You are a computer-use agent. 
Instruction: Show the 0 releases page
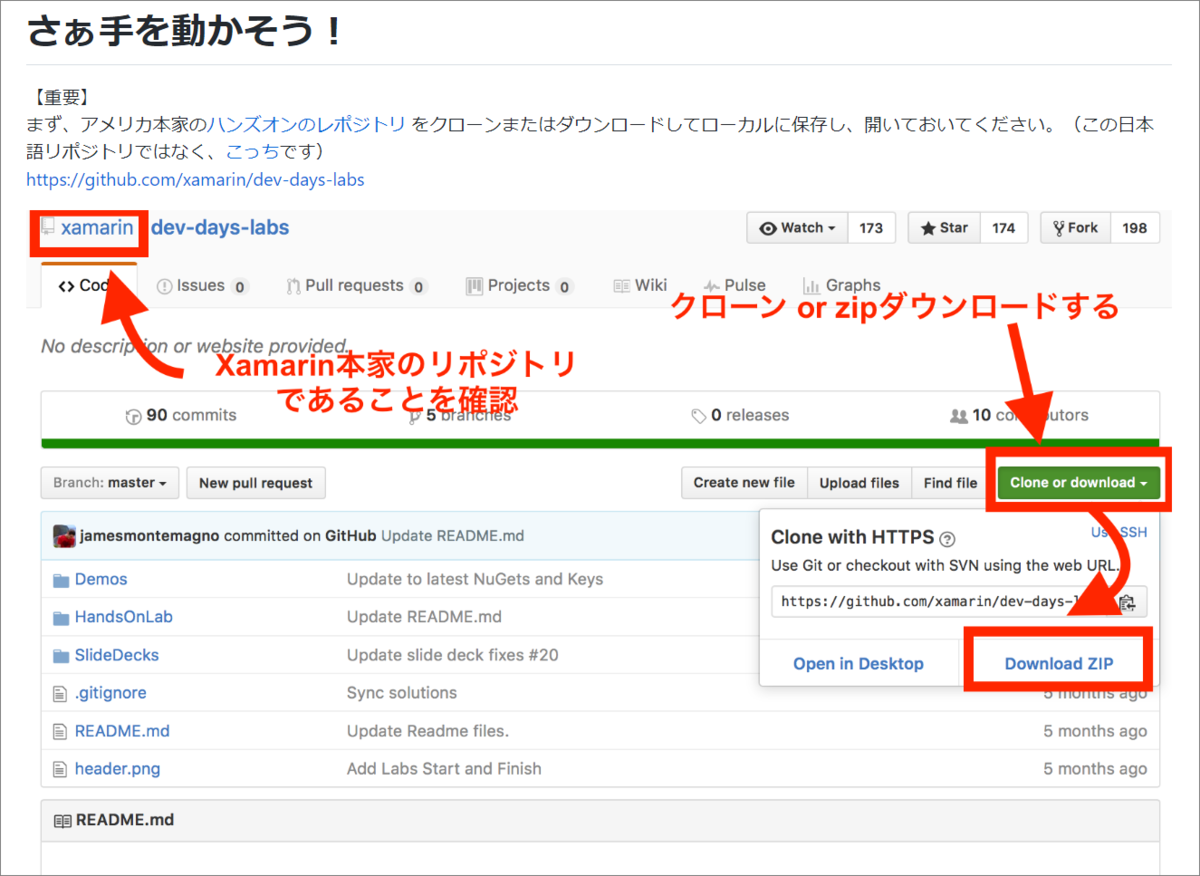coord(740,415)
